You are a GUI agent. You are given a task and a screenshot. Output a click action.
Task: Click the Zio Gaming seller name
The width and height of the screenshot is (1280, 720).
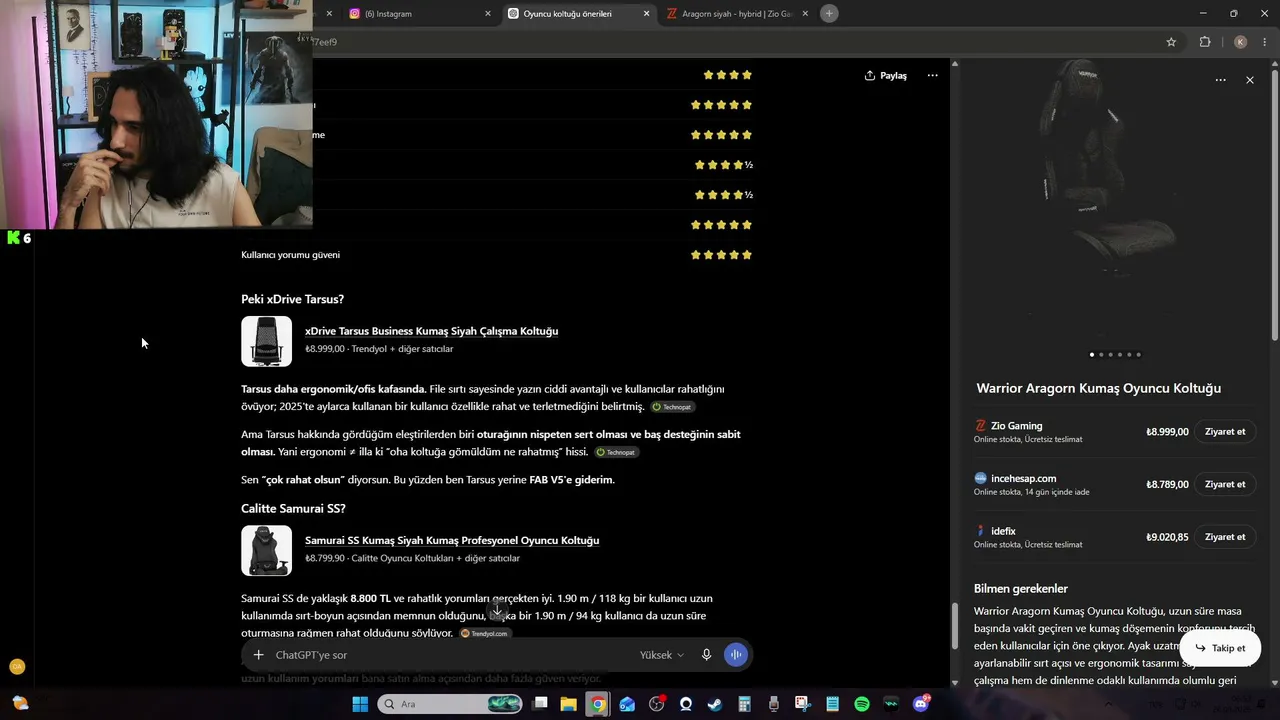click(x=1016, y=426)
